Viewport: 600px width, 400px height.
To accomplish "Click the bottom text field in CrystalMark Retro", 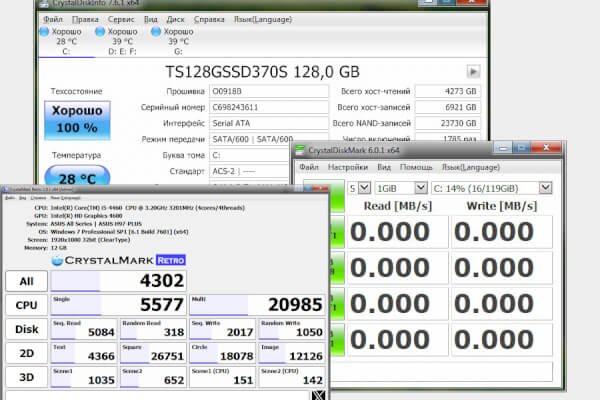I will [157, 395].
